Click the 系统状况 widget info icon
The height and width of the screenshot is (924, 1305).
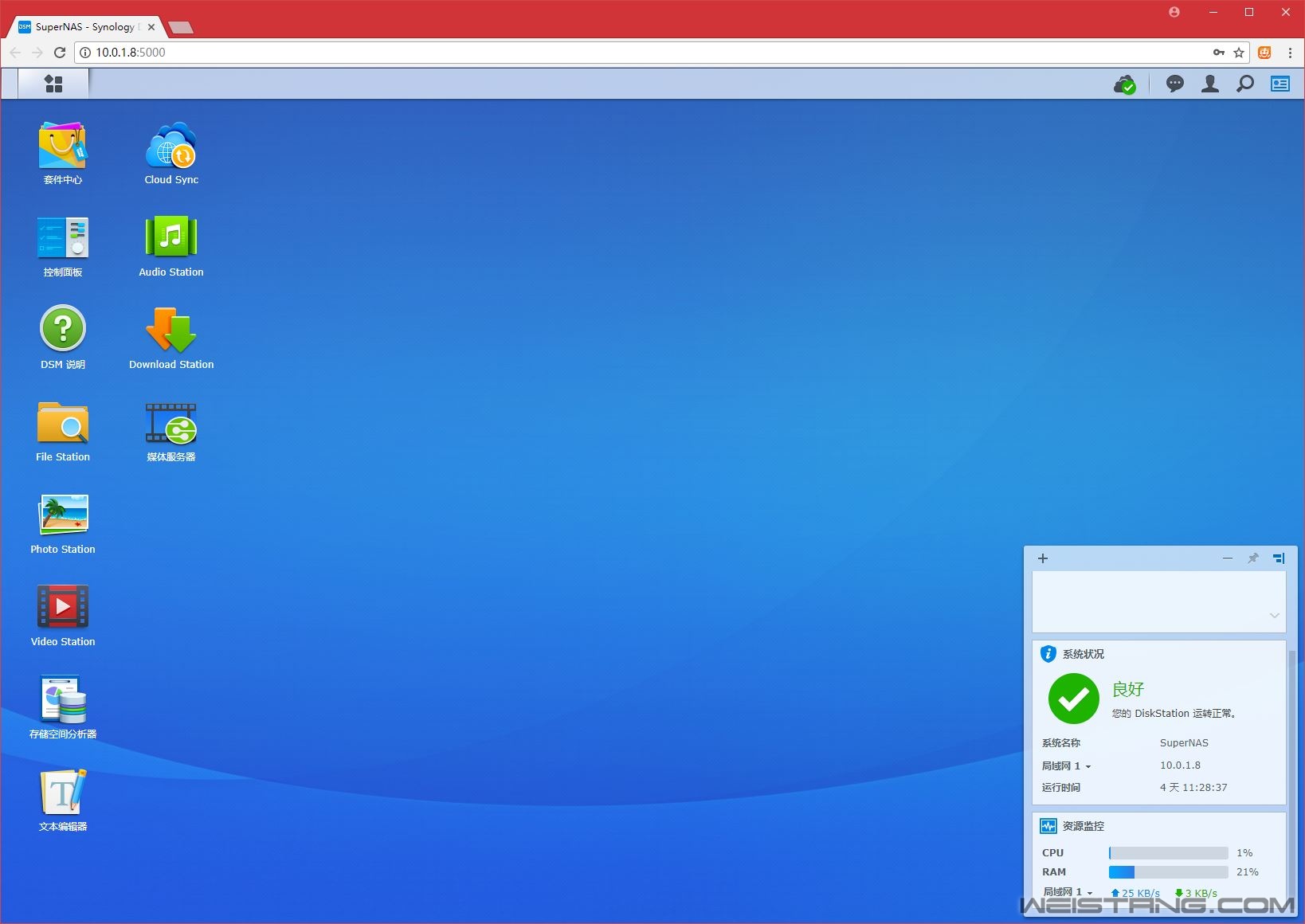1048,654
